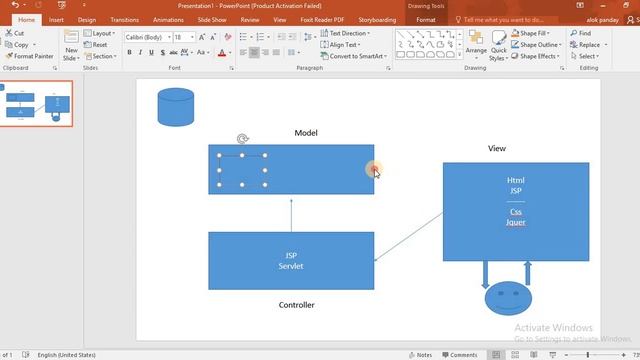
Task: Center align text
Action: coord(254,52)
